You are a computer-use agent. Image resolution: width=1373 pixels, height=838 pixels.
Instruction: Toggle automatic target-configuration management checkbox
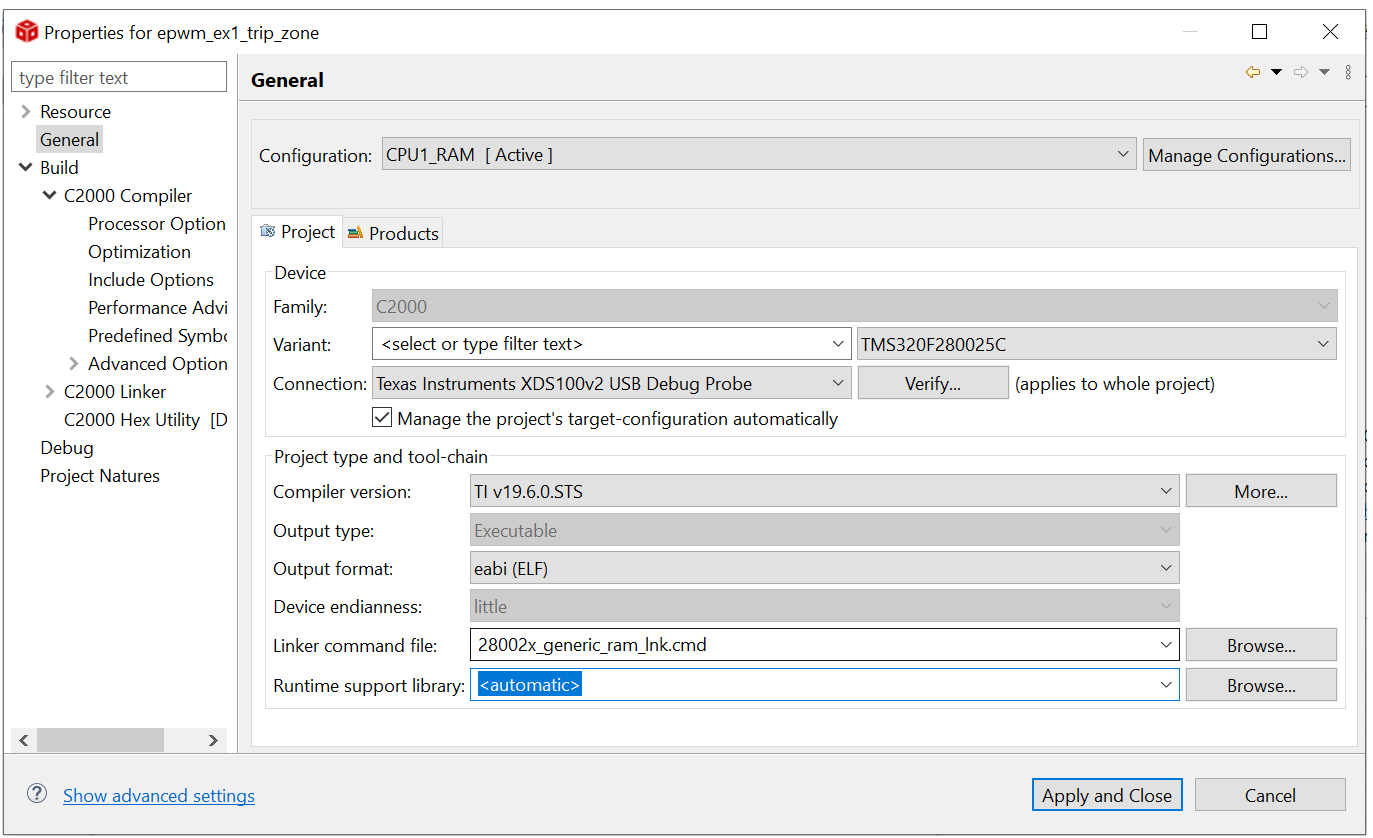(x=382, y=418)
